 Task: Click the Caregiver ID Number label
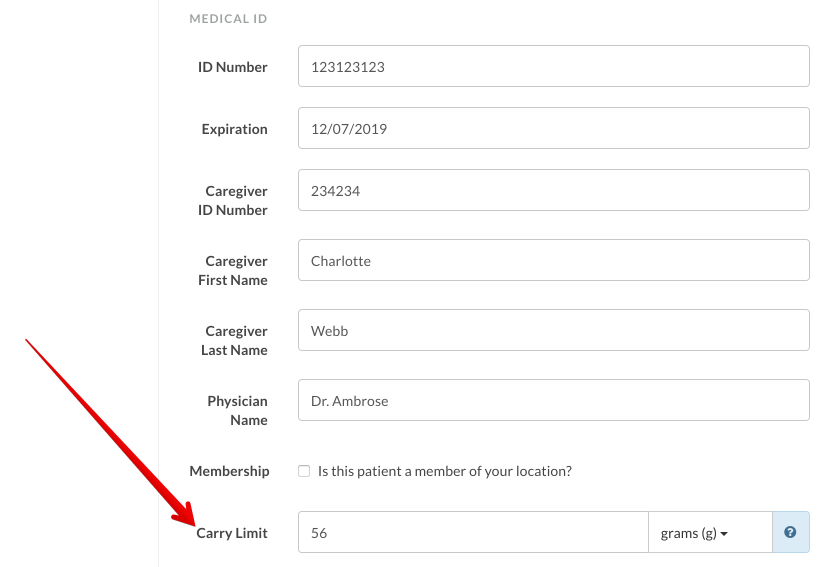click(x=232, y=200)
